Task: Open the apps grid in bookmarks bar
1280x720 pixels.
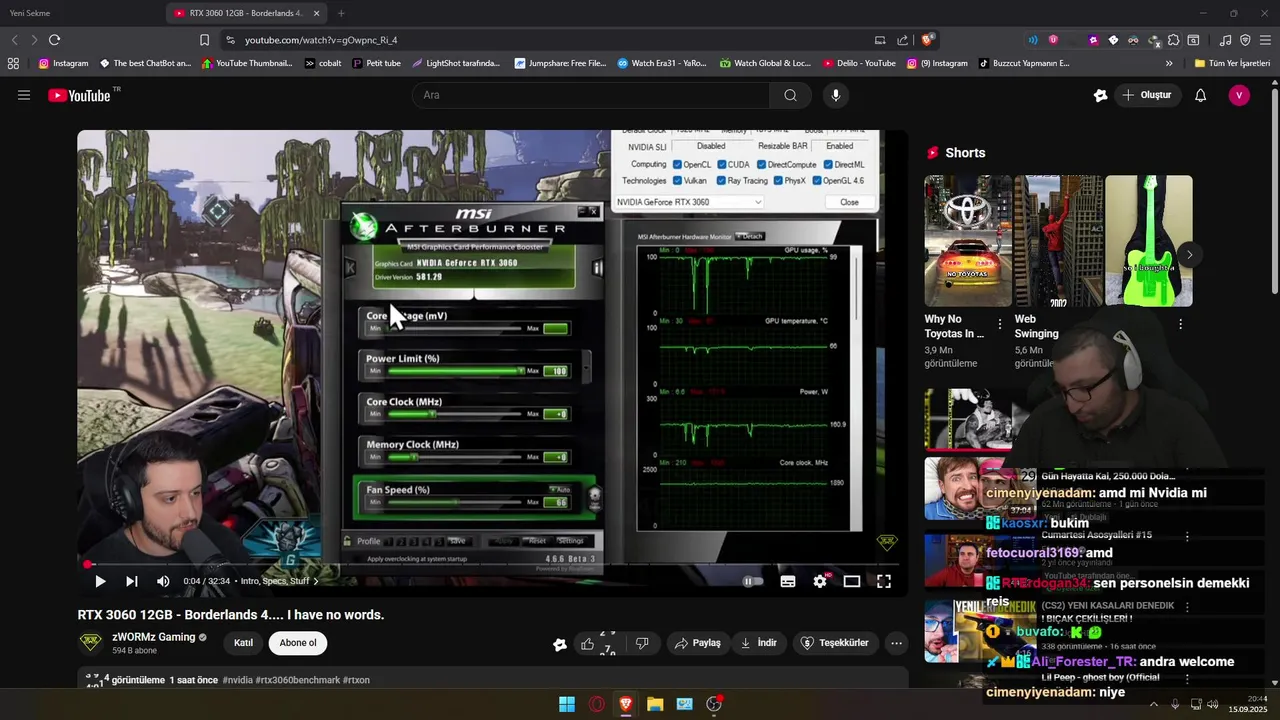Action: [x=13, y=63]
